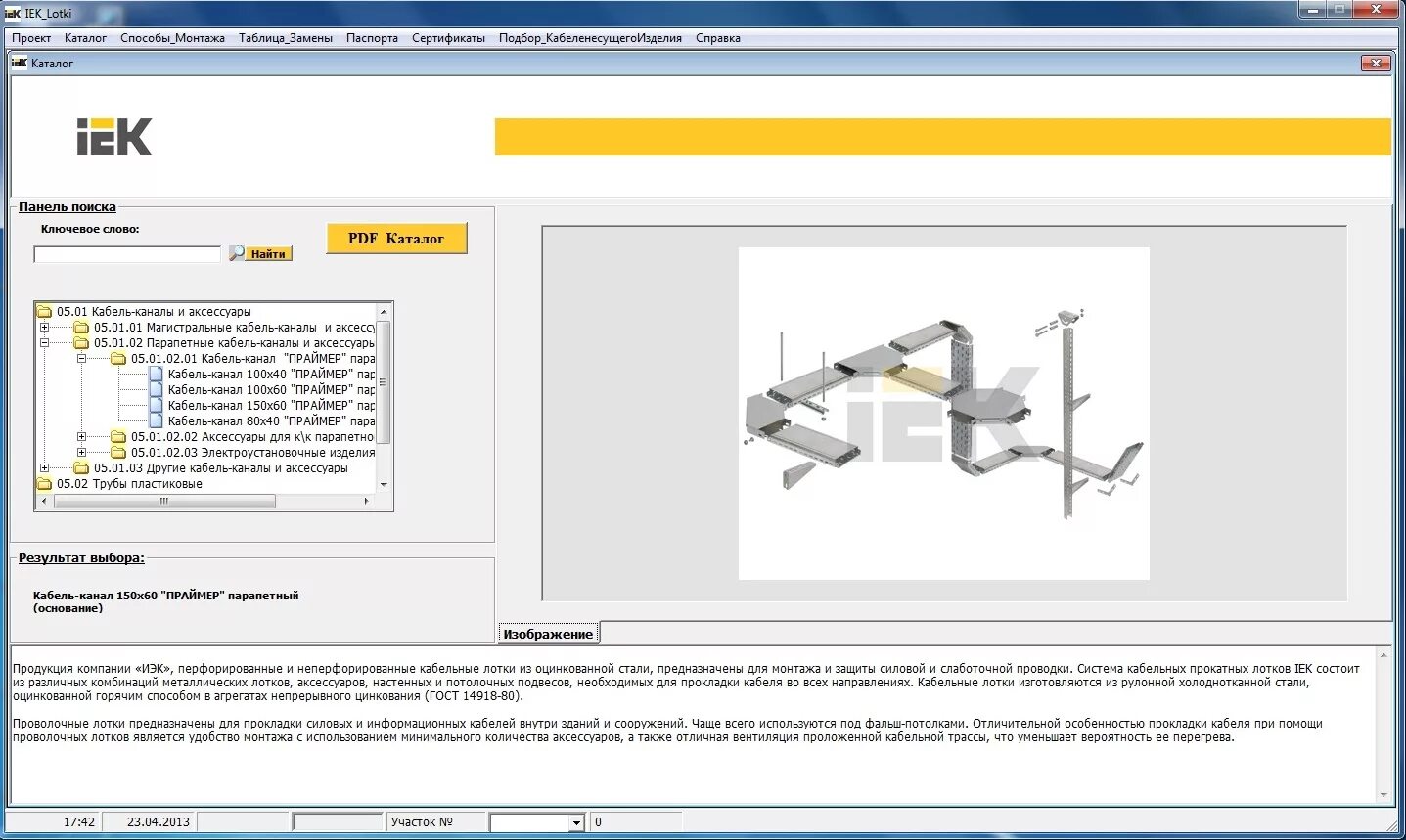The height and width of the screenshot is (840, 1406).
Task: Open the Проект menu
Action: click(31, 38)
